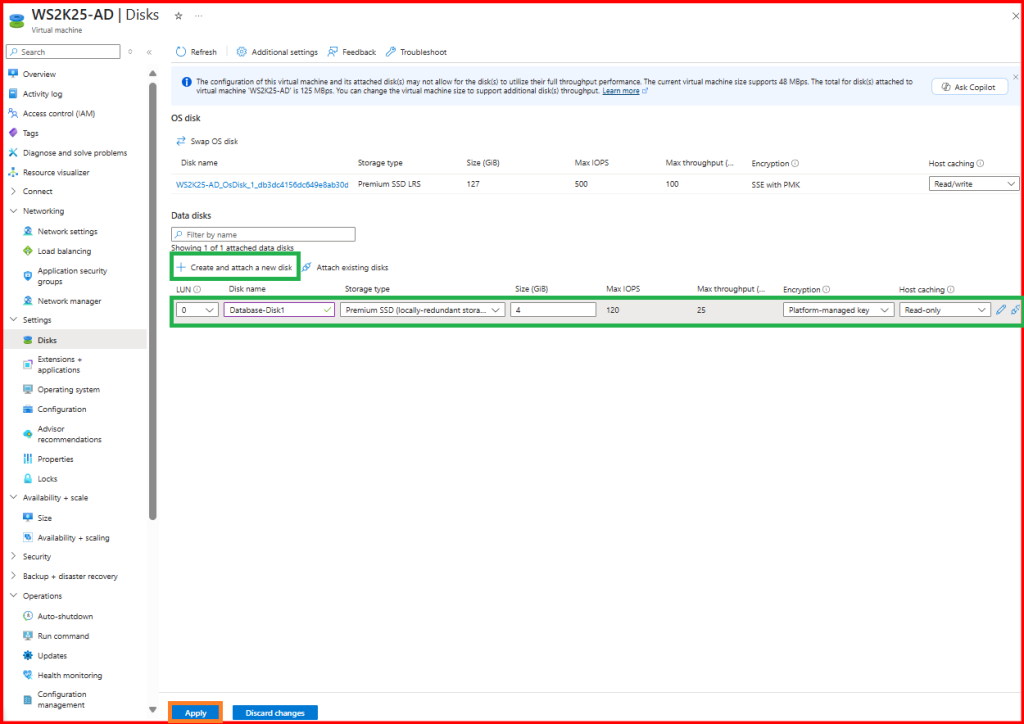The width and height of the screenshot is (1024, 724).
Task: Collapse the Networking section in sidebar
Action: (12, 211)
